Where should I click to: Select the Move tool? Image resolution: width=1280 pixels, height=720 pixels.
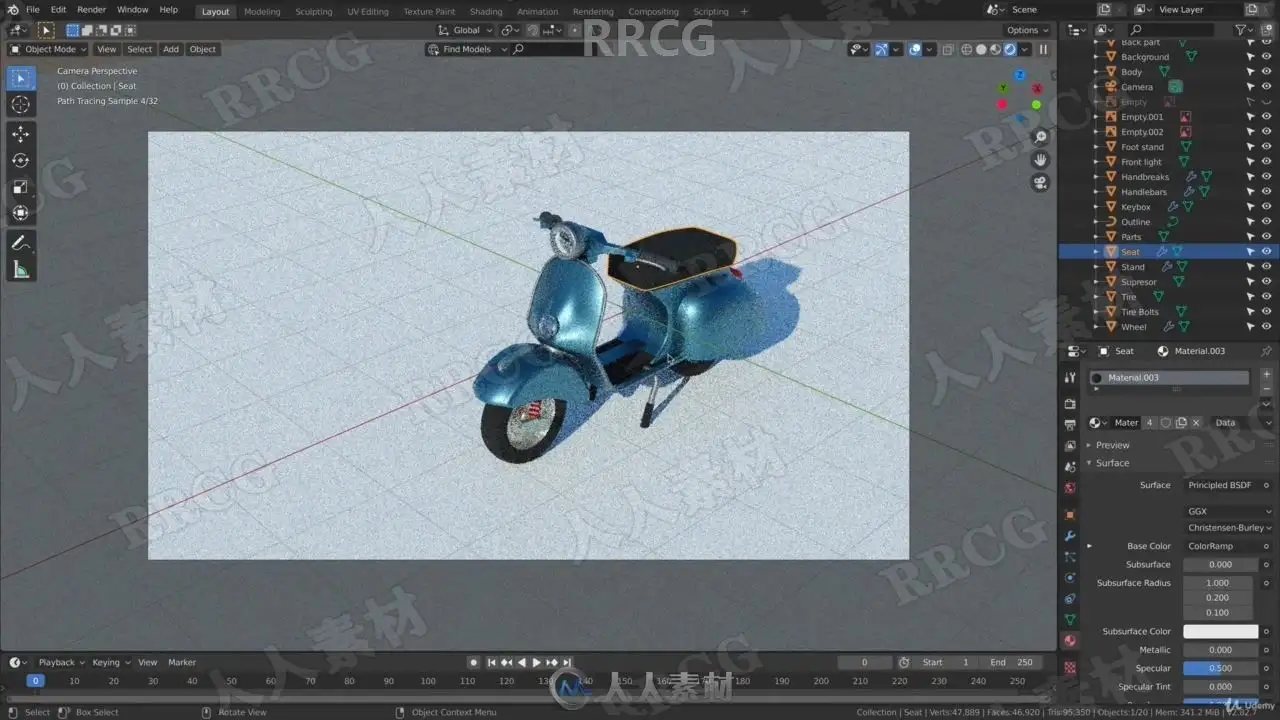pyautogui.click(x=21, y=134)
